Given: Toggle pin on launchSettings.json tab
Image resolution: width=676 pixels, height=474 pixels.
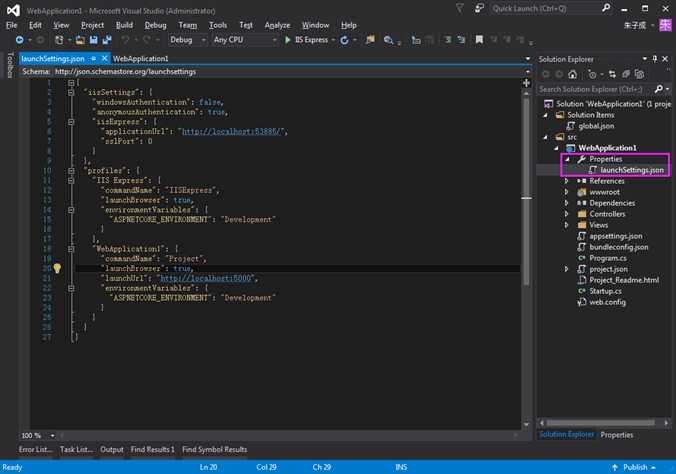Looking at the screenshot, I should 94,58.
